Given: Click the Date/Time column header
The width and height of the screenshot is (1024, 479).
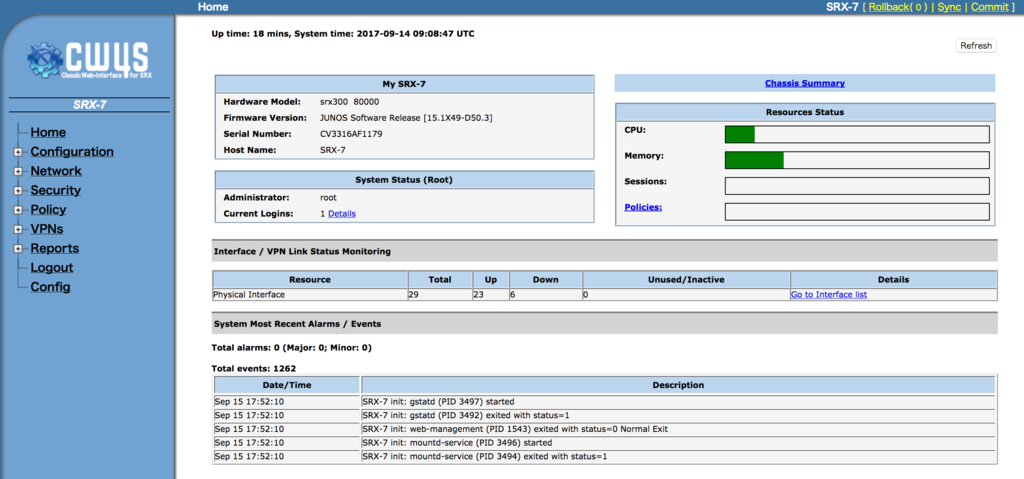Looking at the screenshot, I should pos(287,385).
